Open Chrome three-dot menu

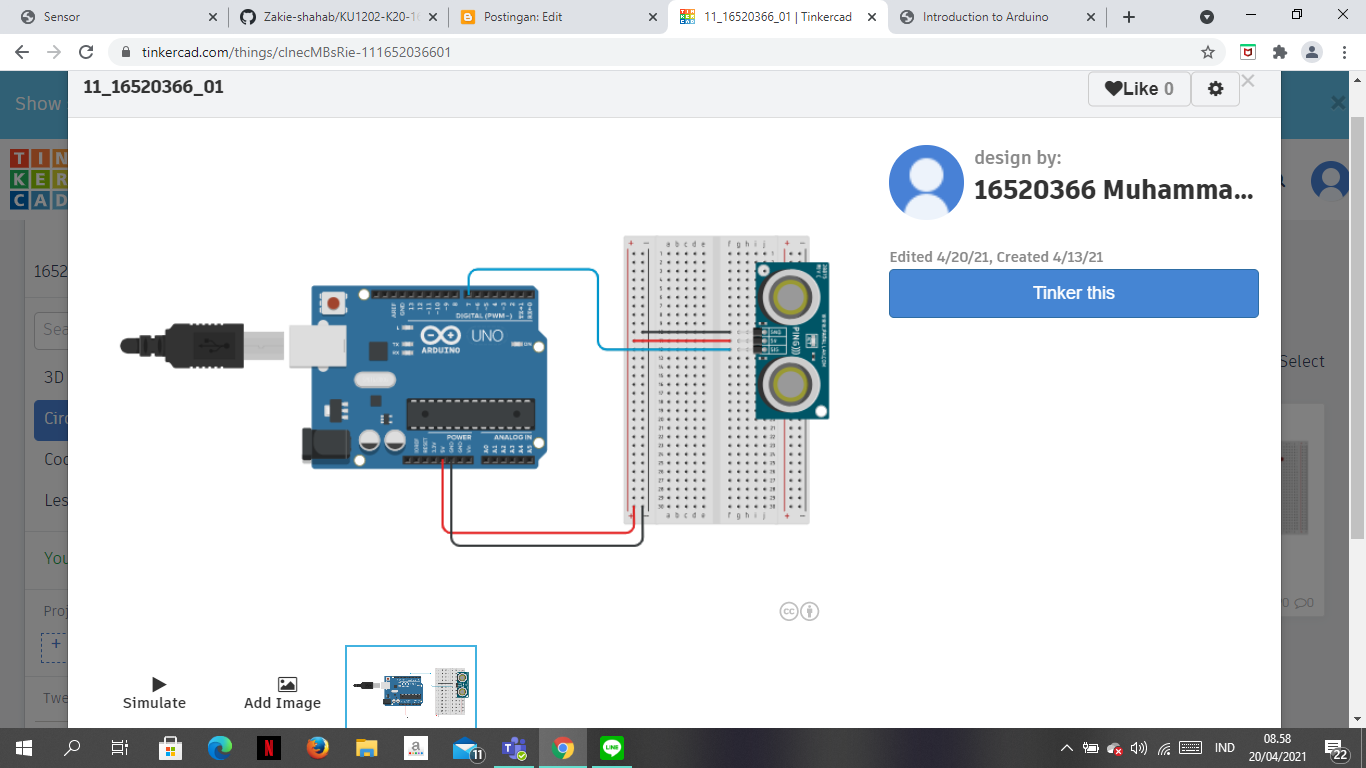1343,52
